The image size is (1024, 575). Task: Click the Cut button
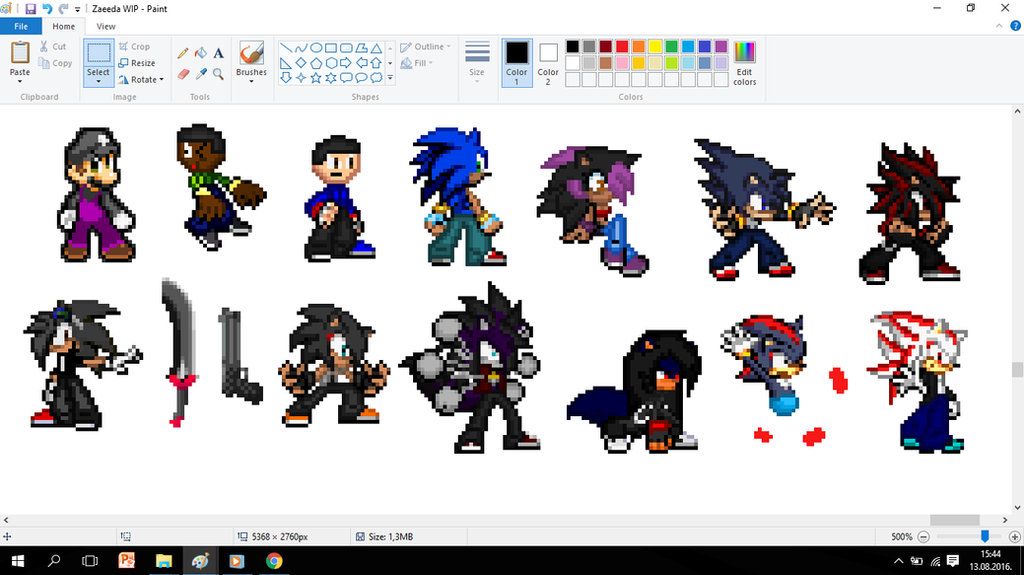click(53, 46)
